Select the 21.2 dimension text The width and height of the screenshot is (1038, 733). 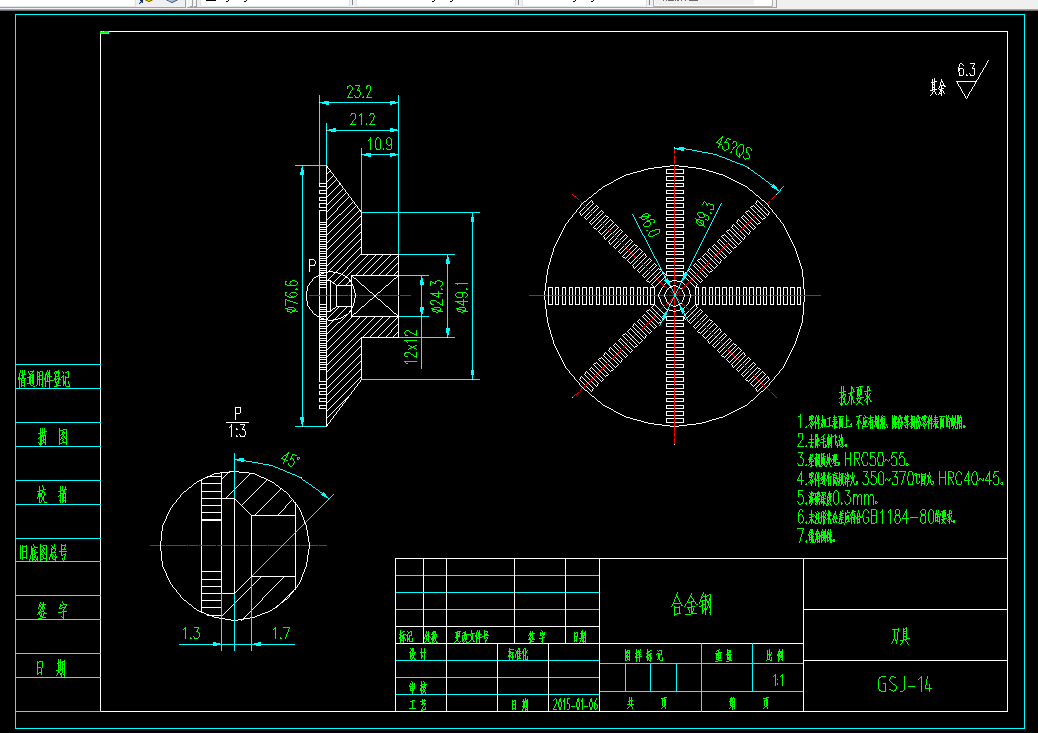pyautogui.click(x=362, y=120)
